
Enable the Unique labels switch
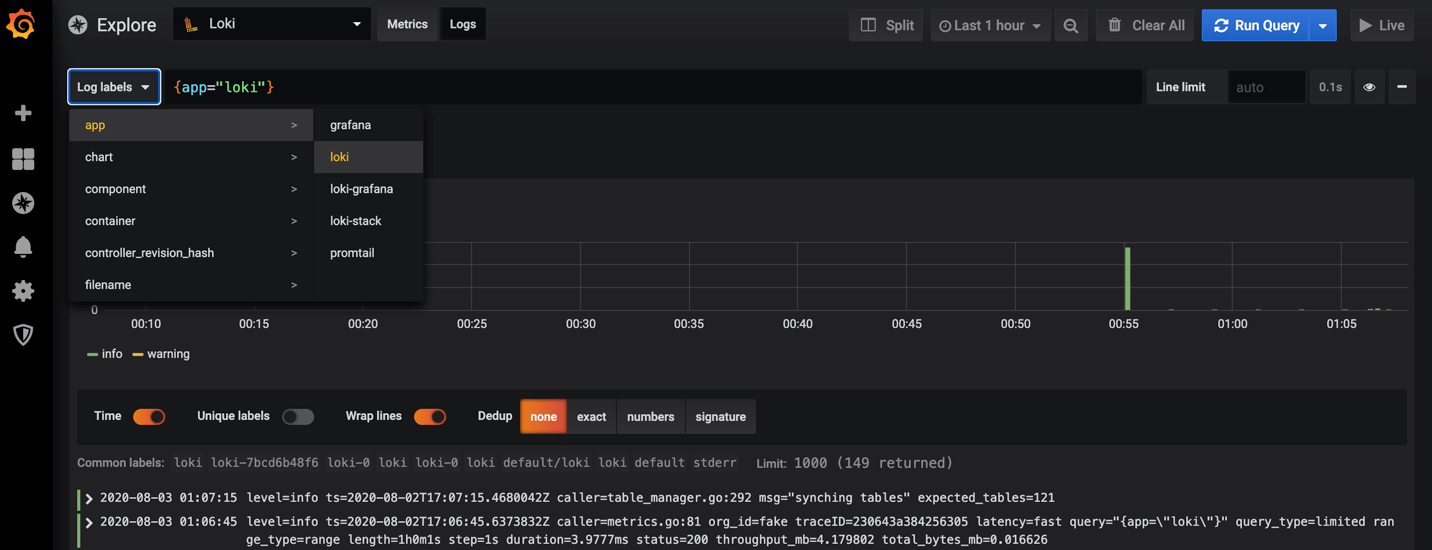(x=298, y=416)
